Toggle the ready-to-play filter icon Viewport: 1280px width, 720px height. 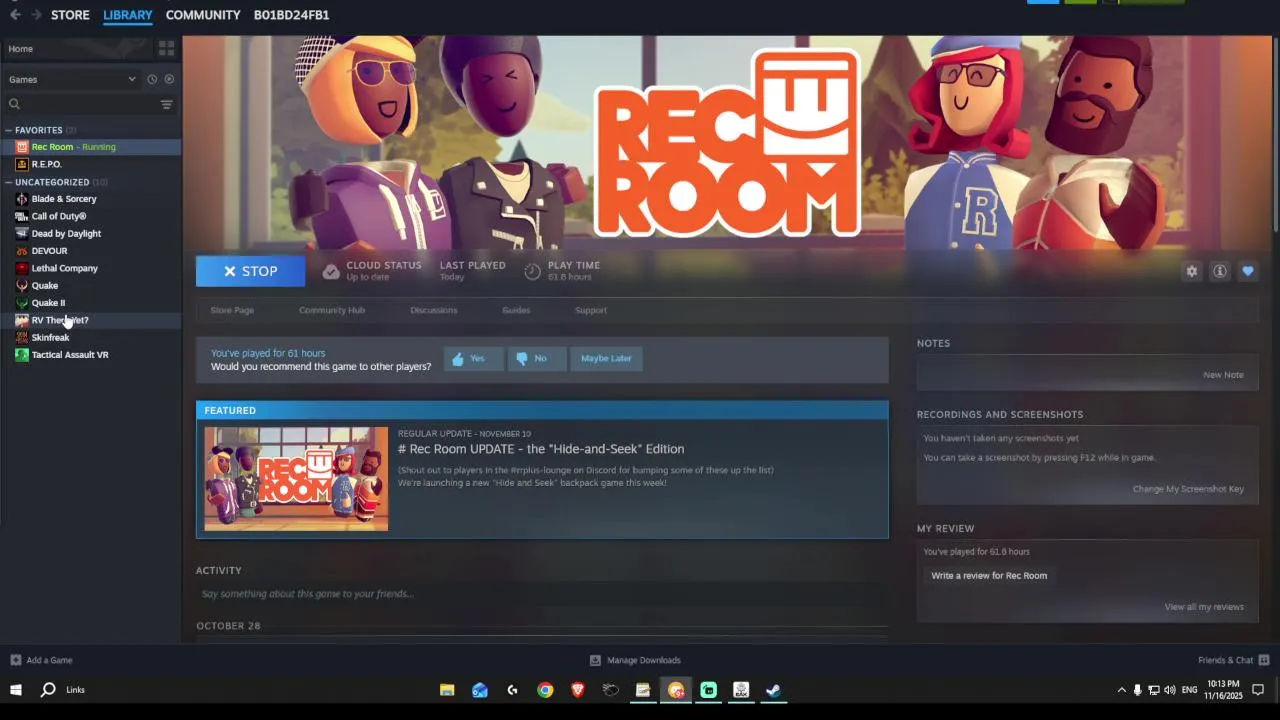coord(169,79)
